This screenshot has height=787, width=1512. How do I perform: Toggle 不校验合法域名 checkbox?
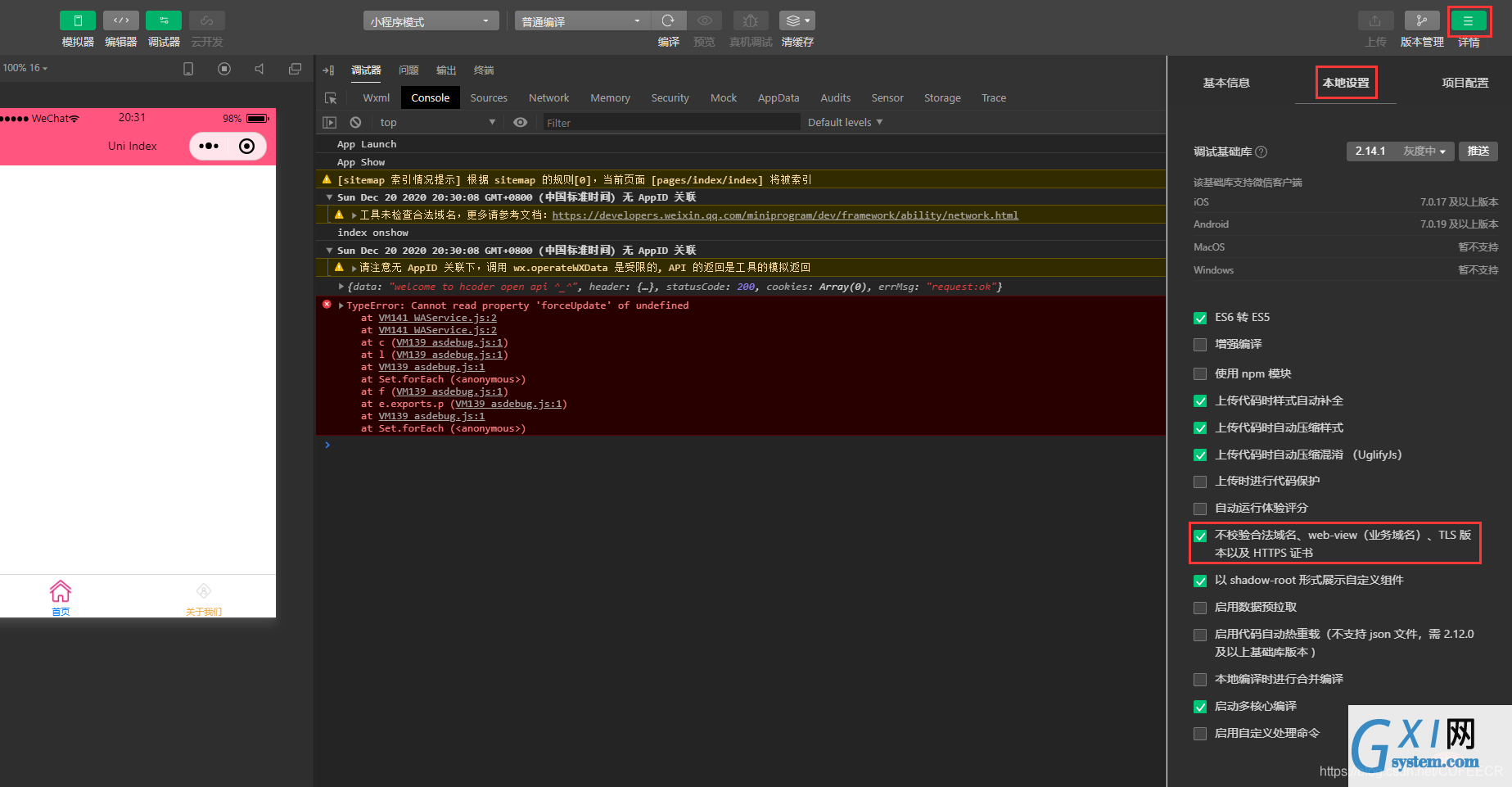tap(1200, 536)
